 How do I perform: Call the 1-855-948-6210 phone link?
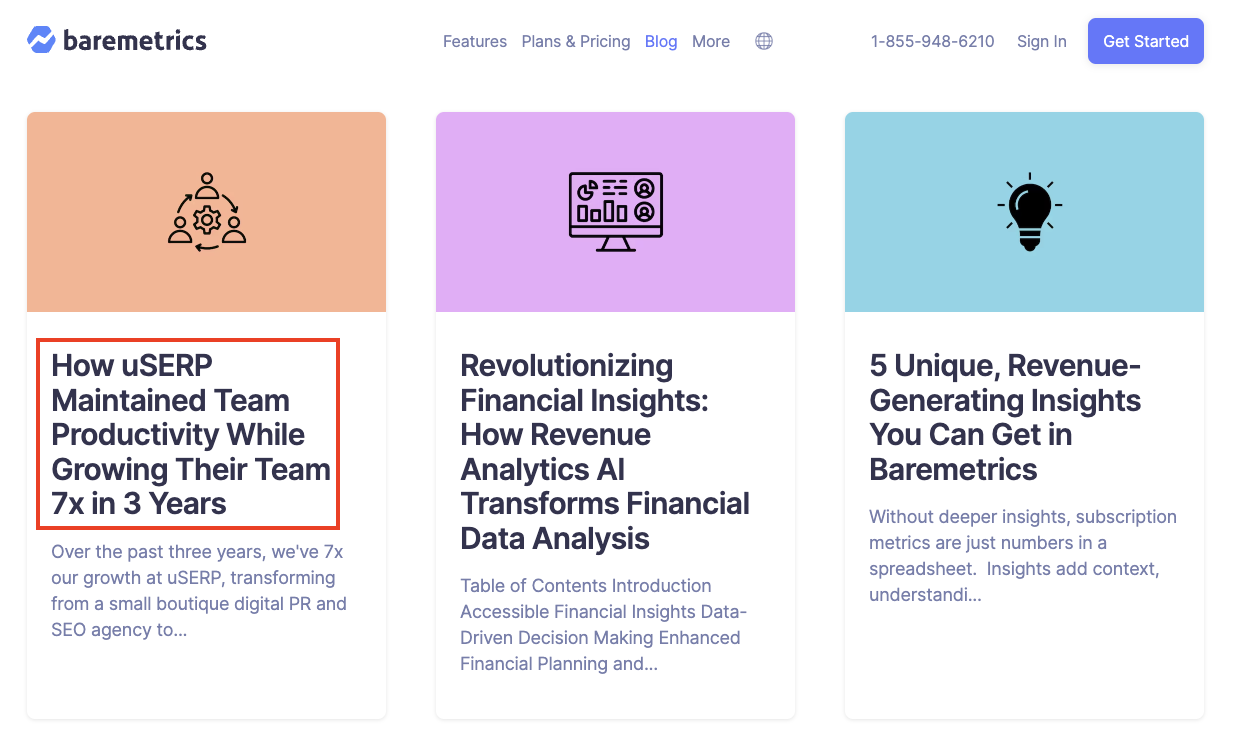point(933,41)
